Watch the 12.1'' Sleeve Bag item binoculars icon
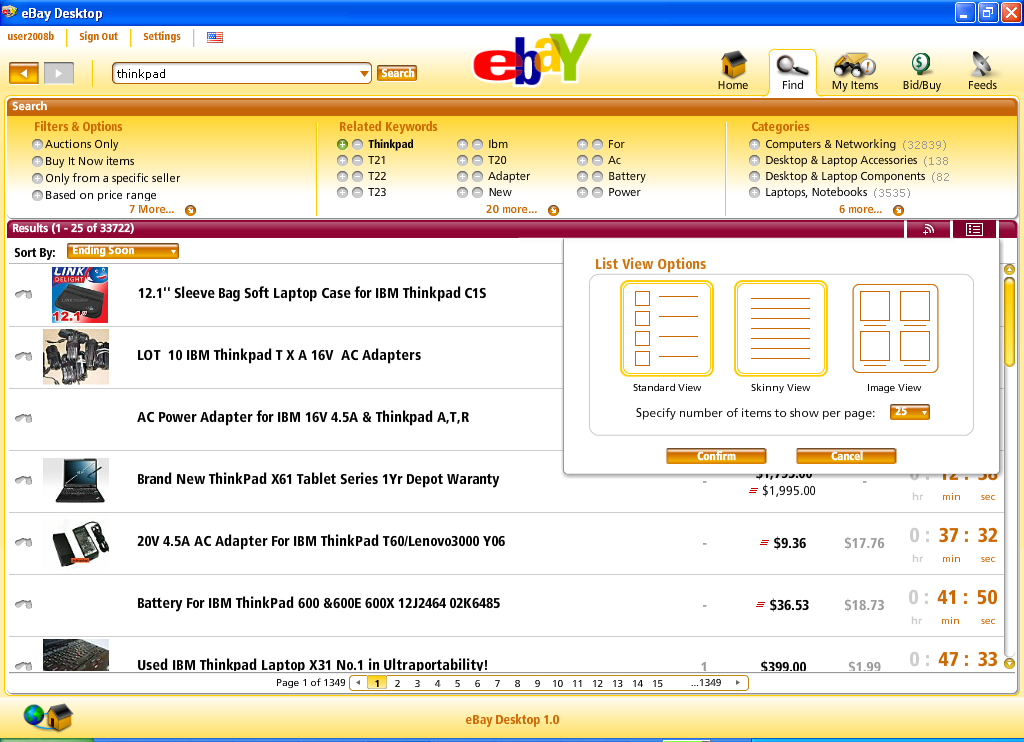This screenshot has width=1024, height=742. [24, 294]
